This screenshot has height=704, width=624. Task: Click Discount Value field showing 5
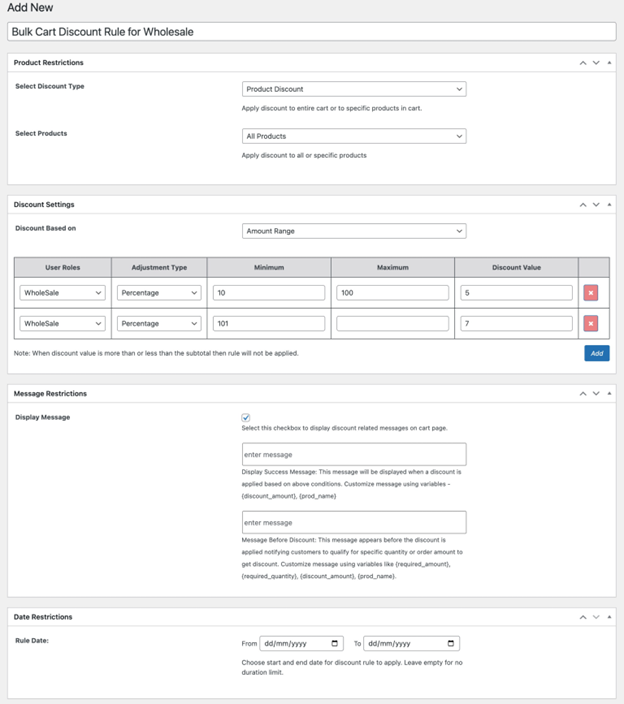coord(516,293)
